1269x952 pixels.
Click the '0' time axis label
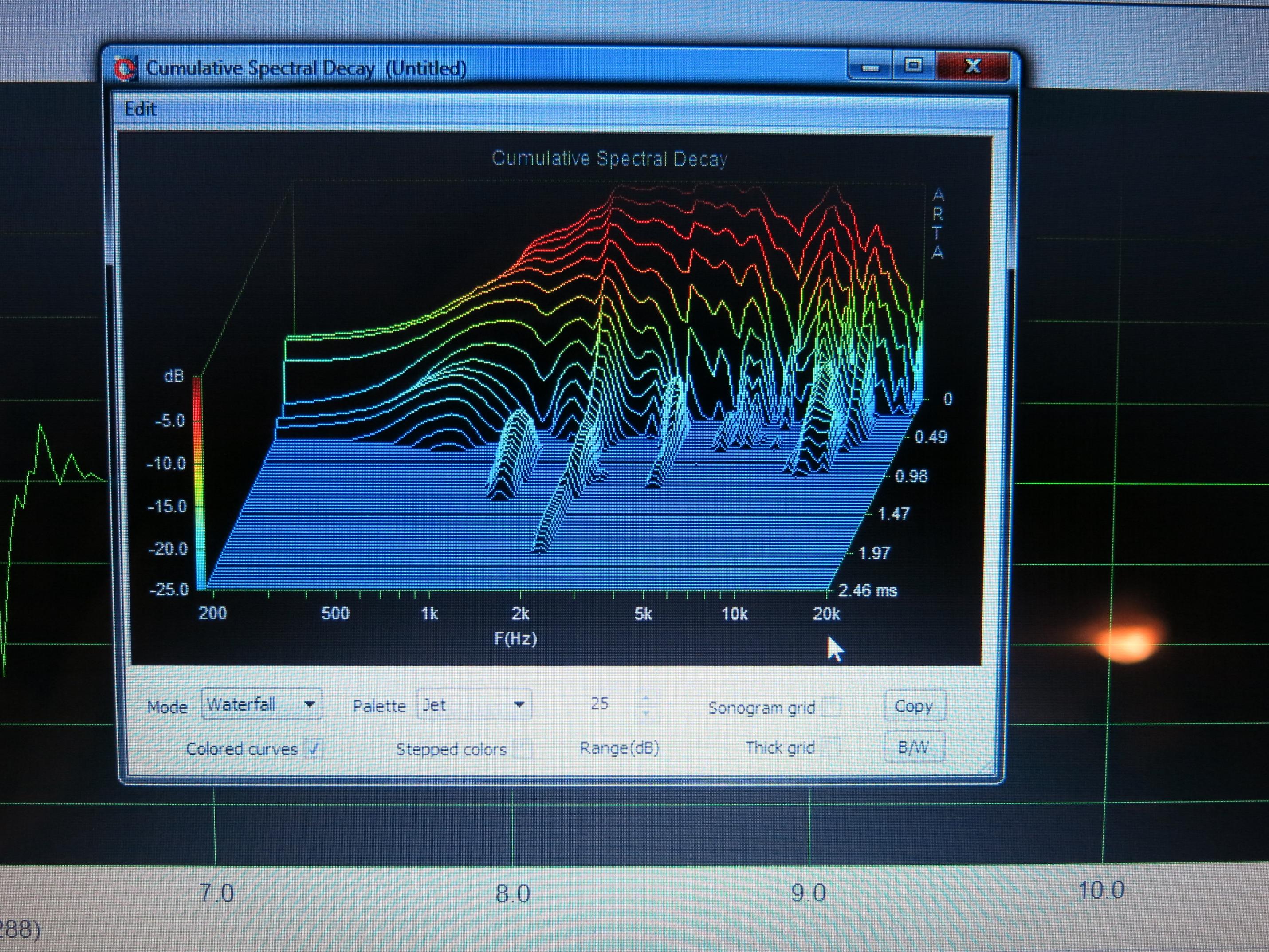(x=948, y=399)
